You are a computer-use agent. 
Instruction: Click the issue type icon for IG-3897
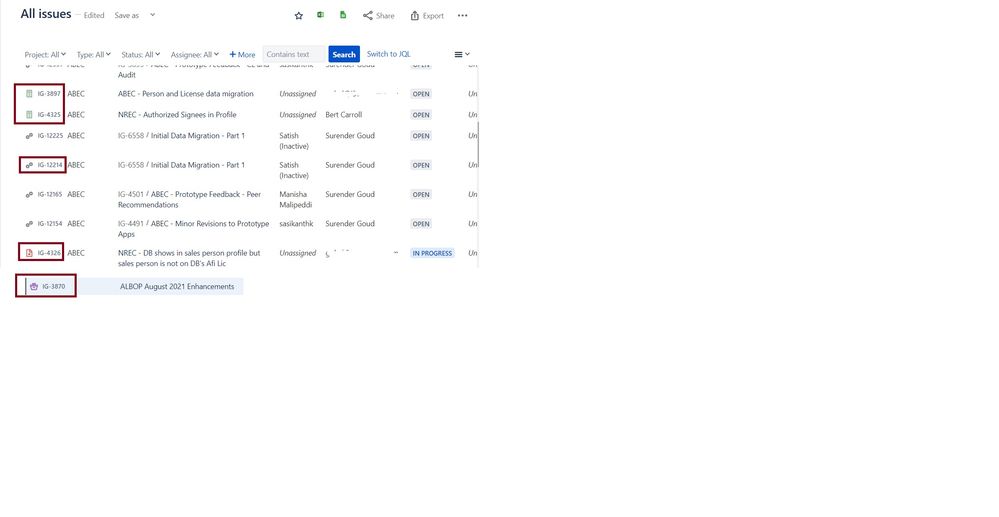(29, 94)
